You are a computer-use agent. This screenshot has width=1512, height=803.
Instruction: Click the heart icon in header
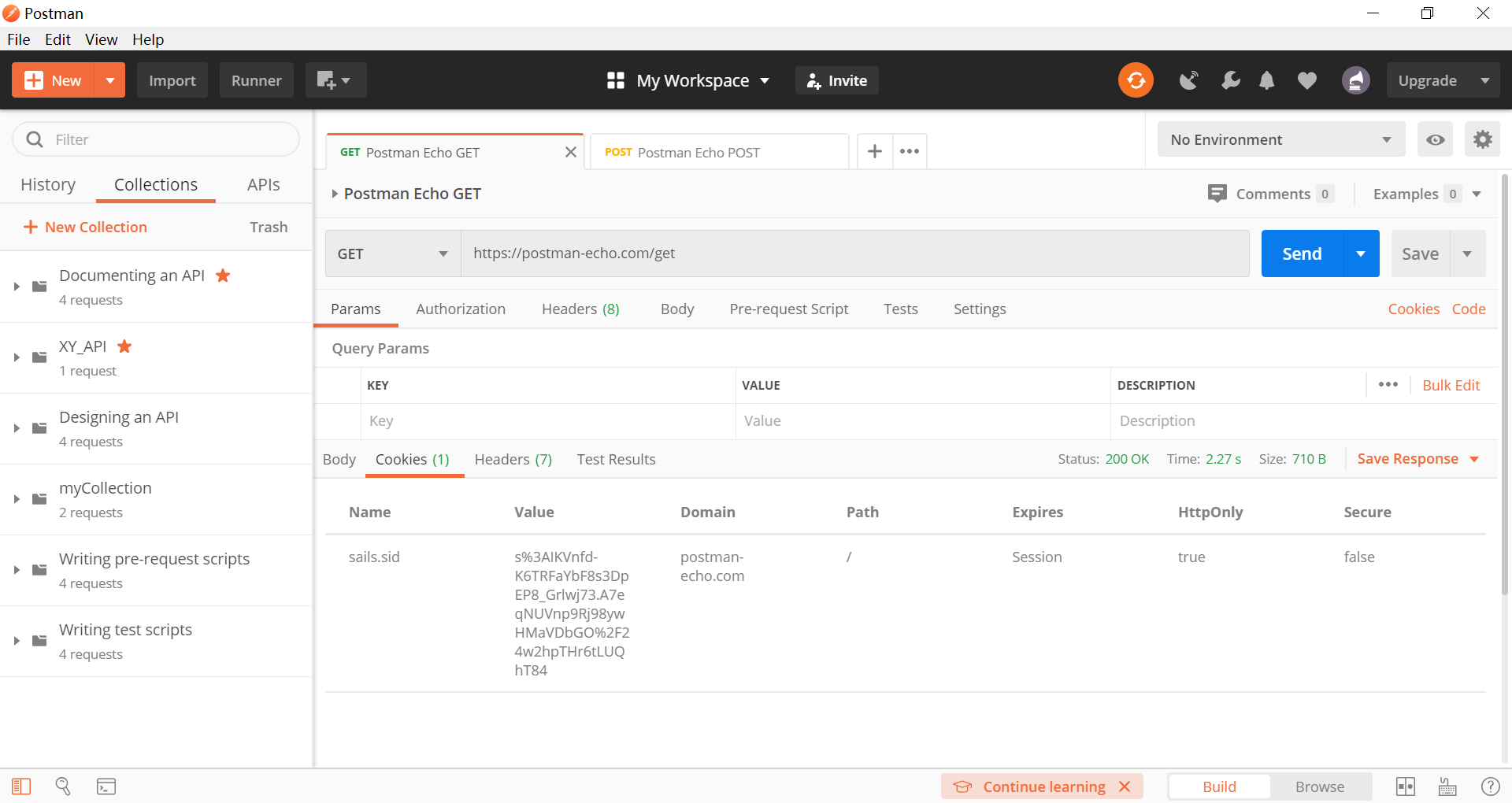pyautogui.click(x=1307, y=80)
